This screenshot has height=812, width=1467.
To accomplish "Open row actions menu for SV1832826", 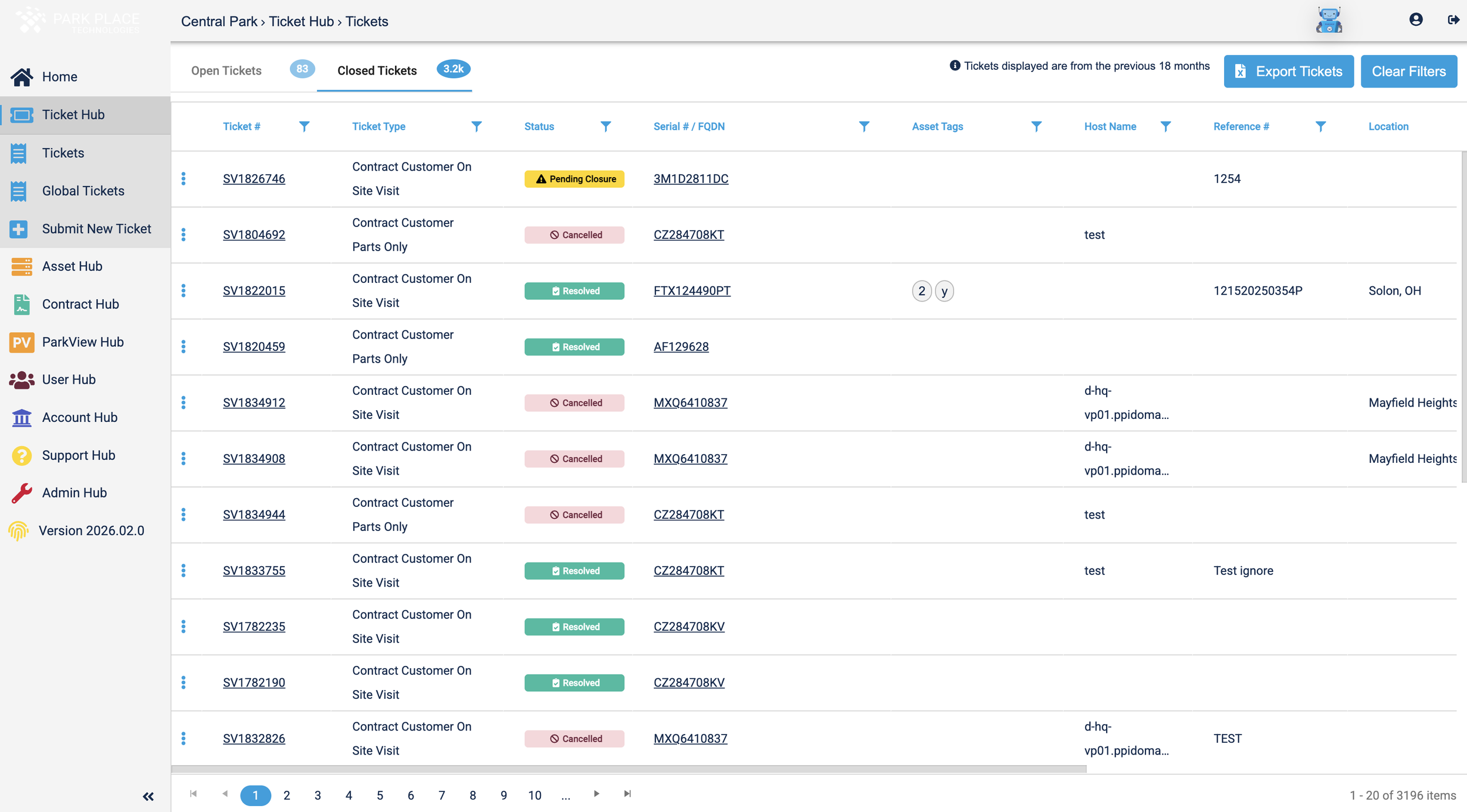I will pos(184,739).
